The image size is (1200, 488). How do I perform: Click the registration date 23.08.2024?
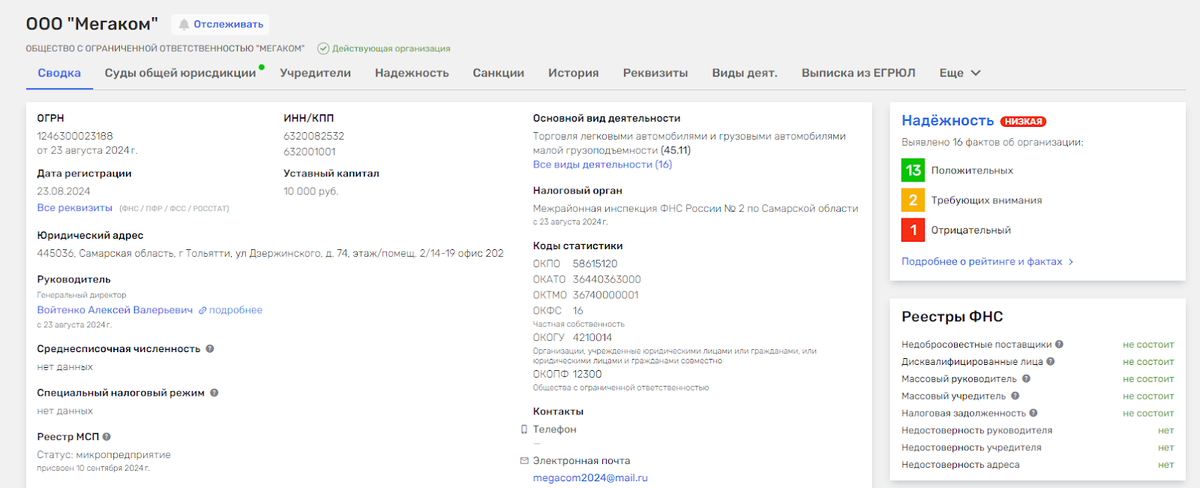tap(64, 191)
